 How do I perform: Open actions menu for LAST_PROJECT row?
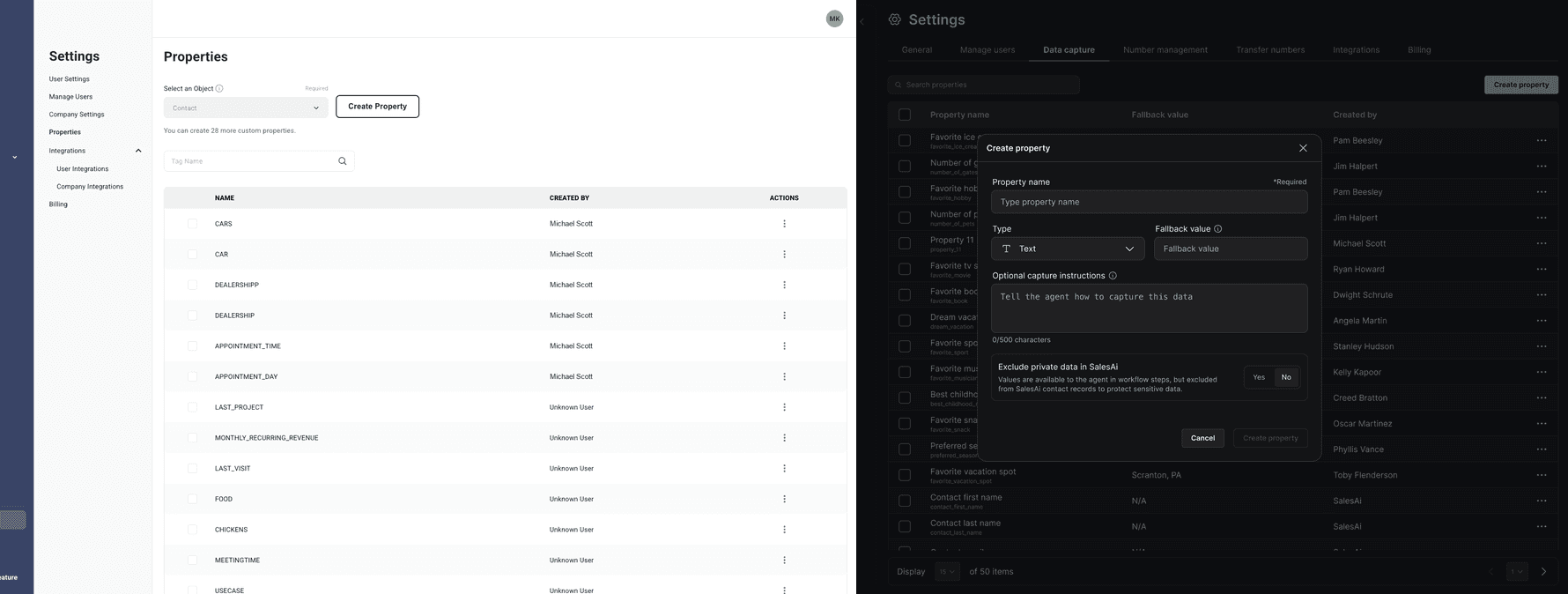coord(784,407)
